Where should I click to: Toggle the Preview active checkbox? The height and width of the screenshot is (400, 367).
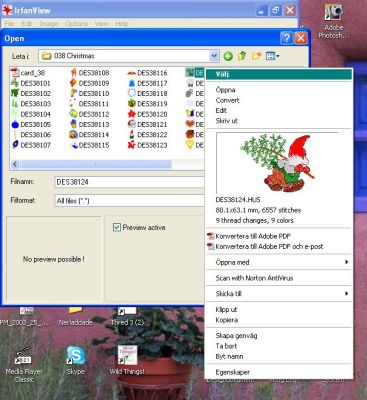tap(117, 228)
